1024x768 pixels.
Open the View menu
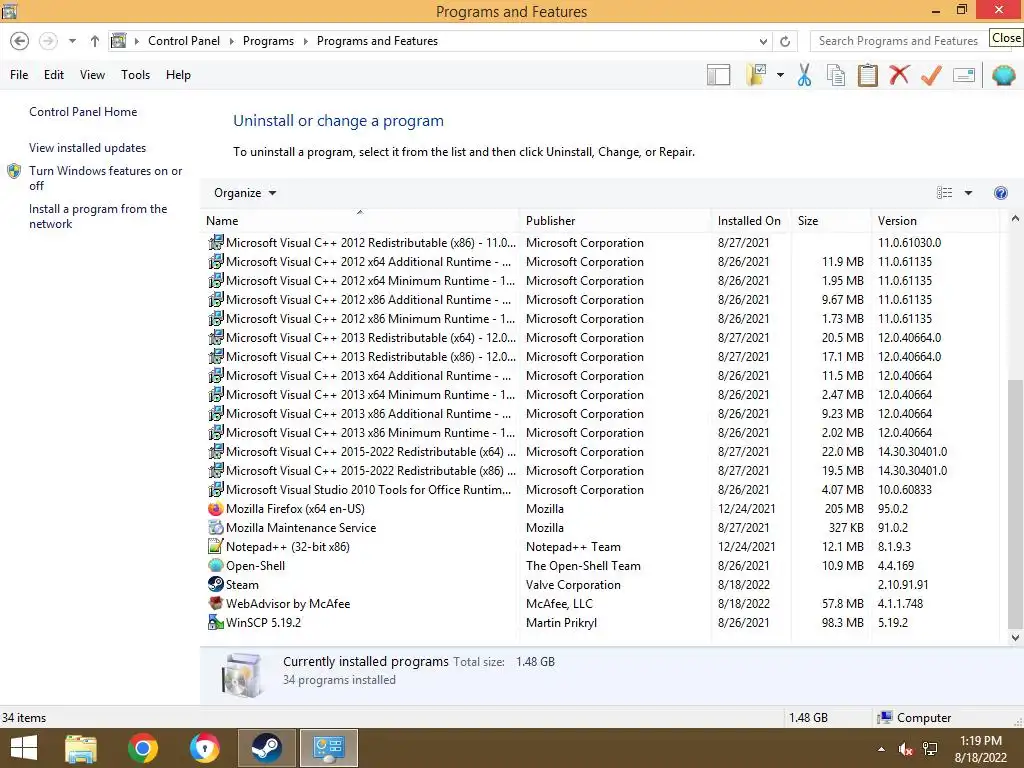pyautogui.click(x=92, y=74)
